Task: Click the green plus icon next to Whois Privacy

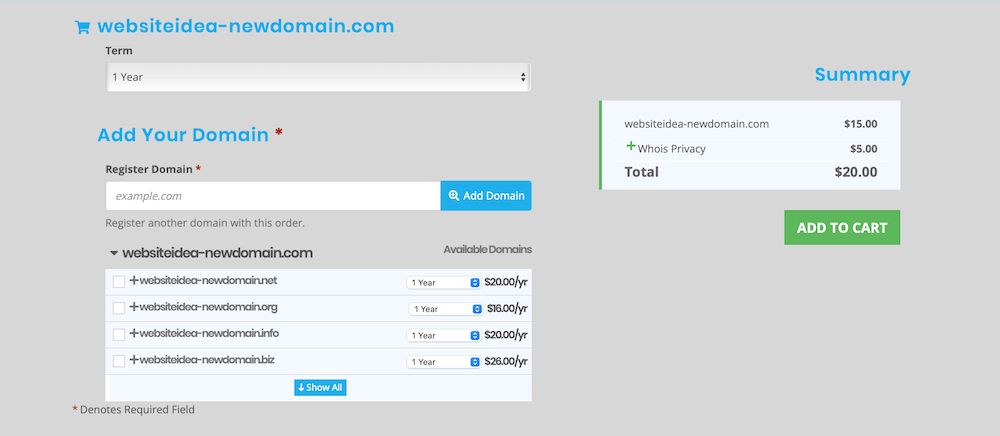Action: pyautogui.click(x=631, y=146)
